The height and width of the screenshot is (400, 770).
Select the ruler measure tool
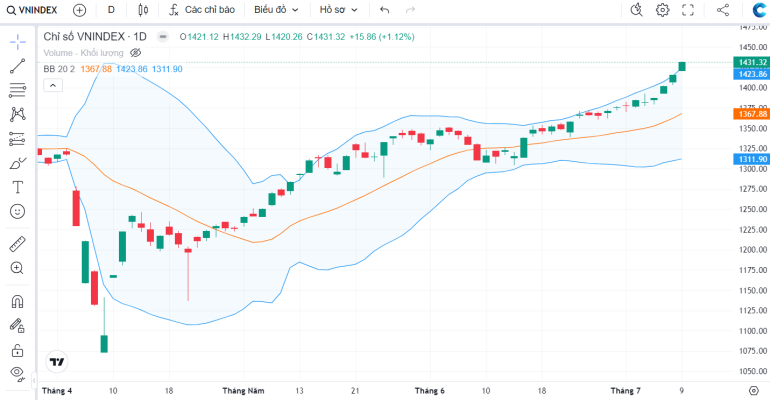tap(18, 244)
